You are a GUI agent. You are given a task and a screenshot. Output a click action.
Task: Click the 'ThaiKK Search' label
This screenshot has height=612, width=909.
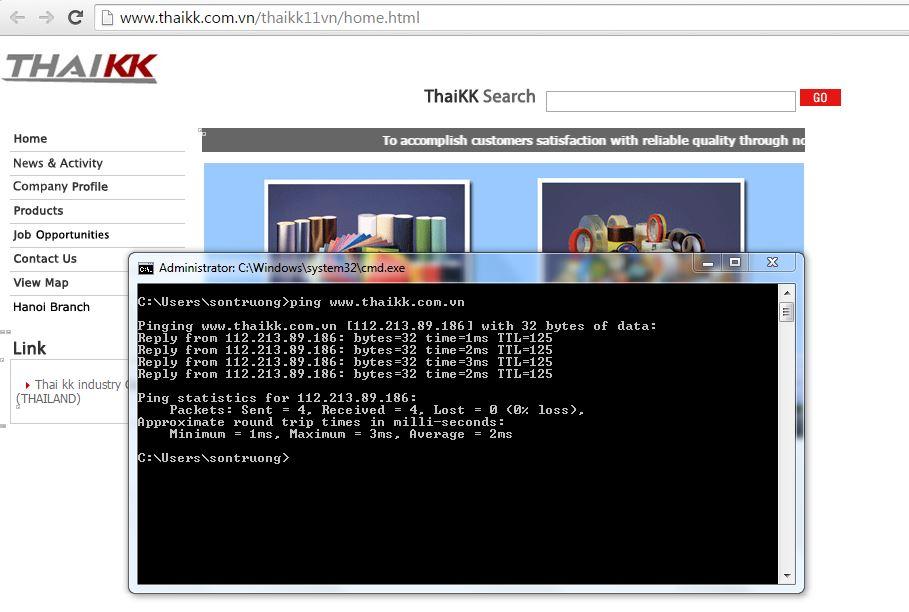point(479,96)
